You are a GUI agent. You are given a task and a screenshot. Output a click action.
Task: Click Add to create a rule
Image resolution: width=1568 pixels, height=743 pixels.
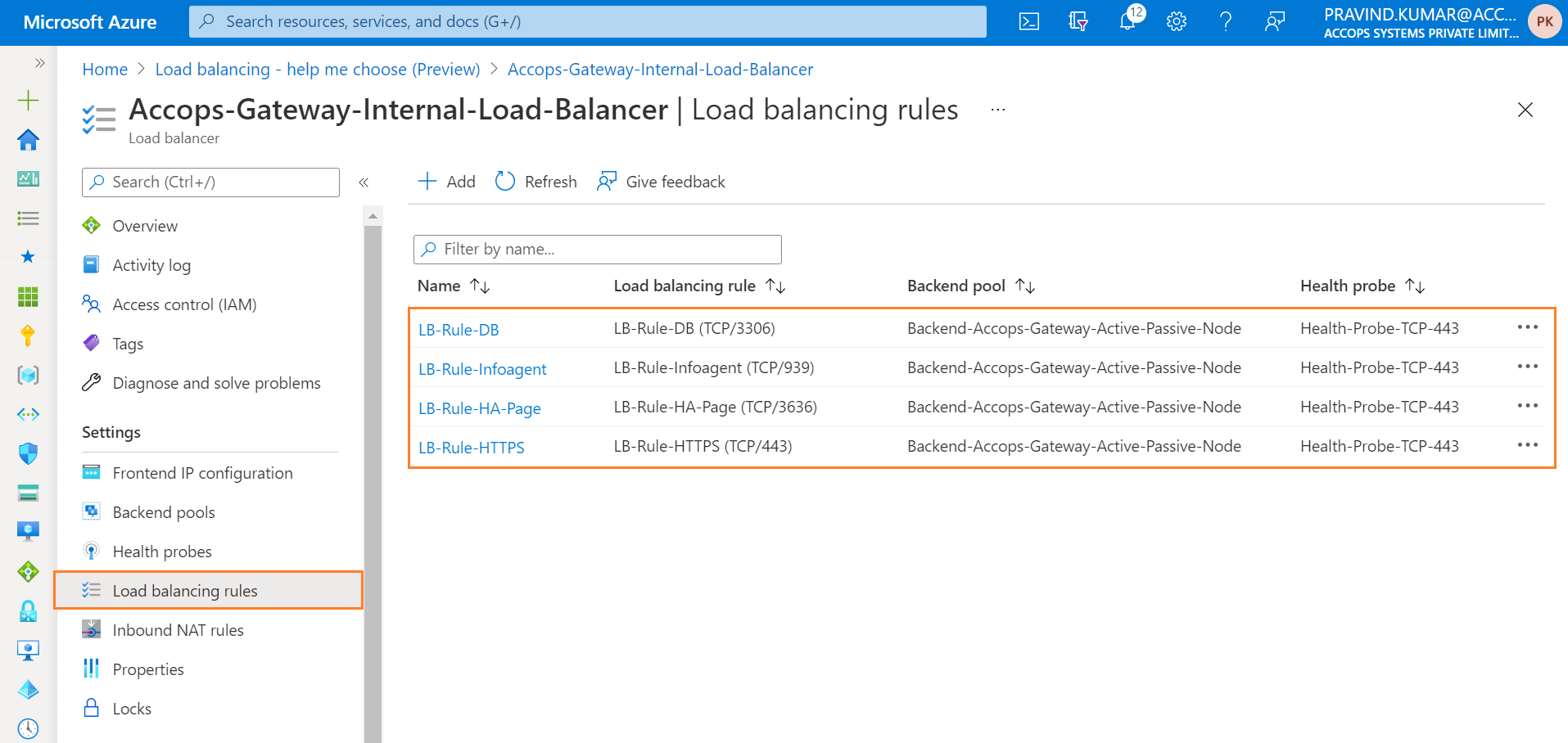click(x=447, y=182)
